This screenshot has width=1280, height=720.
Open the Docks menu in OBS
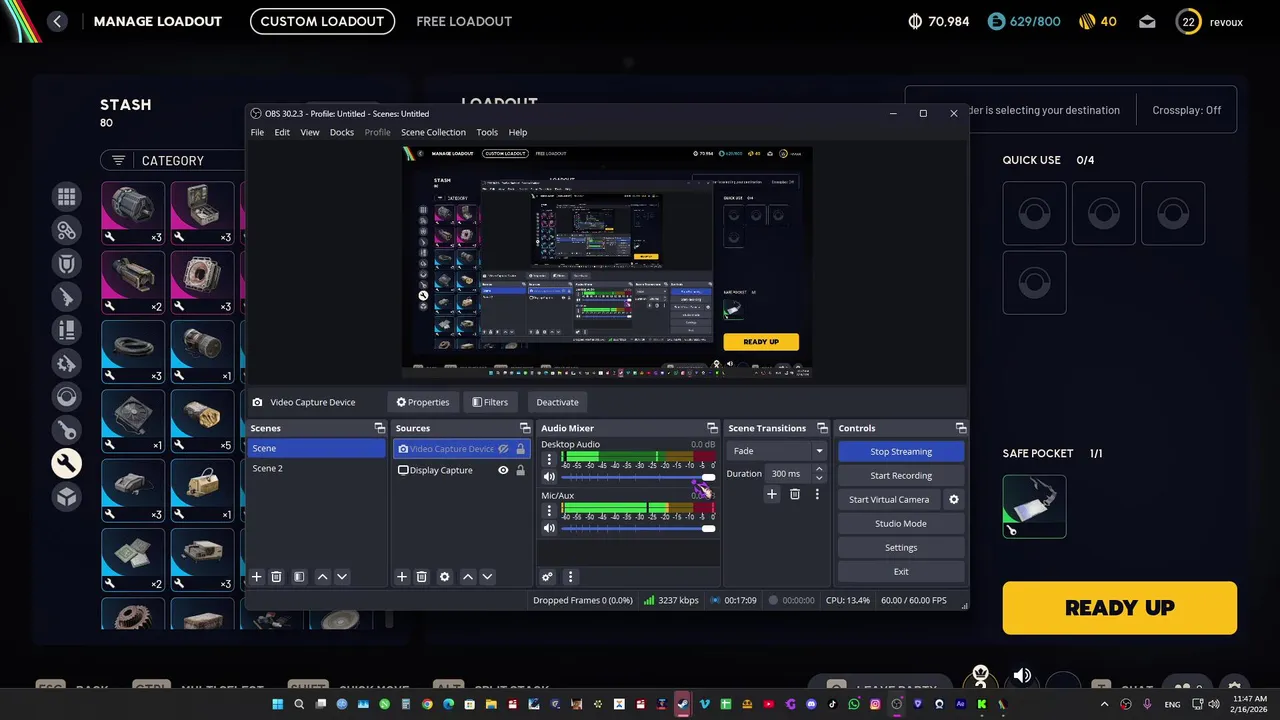tap(342, 132)
